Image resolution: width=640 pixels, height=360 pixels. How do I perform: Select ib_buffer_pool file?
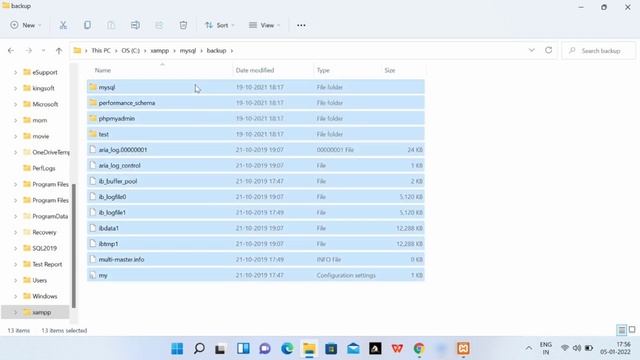(256, 181)
